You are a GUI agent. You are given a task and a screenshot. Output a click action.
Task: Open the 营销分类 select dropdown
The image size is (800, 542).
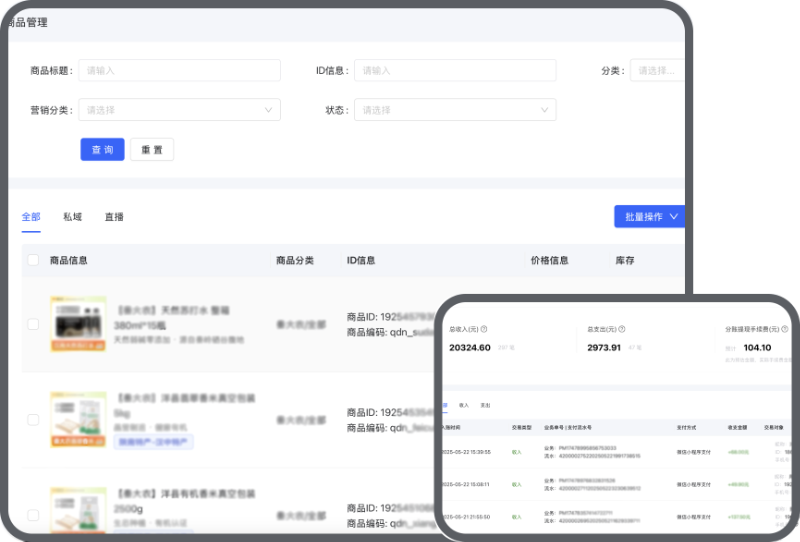[179, 110]
